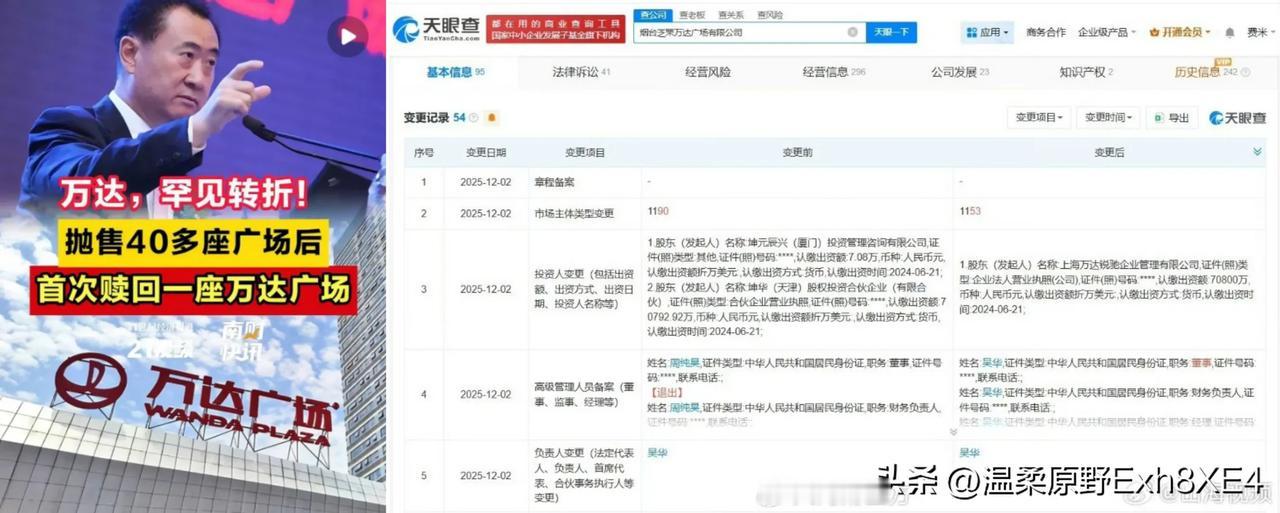Image resolution: width=1280 pixels, height=513 pixels.
Task: Go to the 知识产权 tab
Action: click(1086, 72)
